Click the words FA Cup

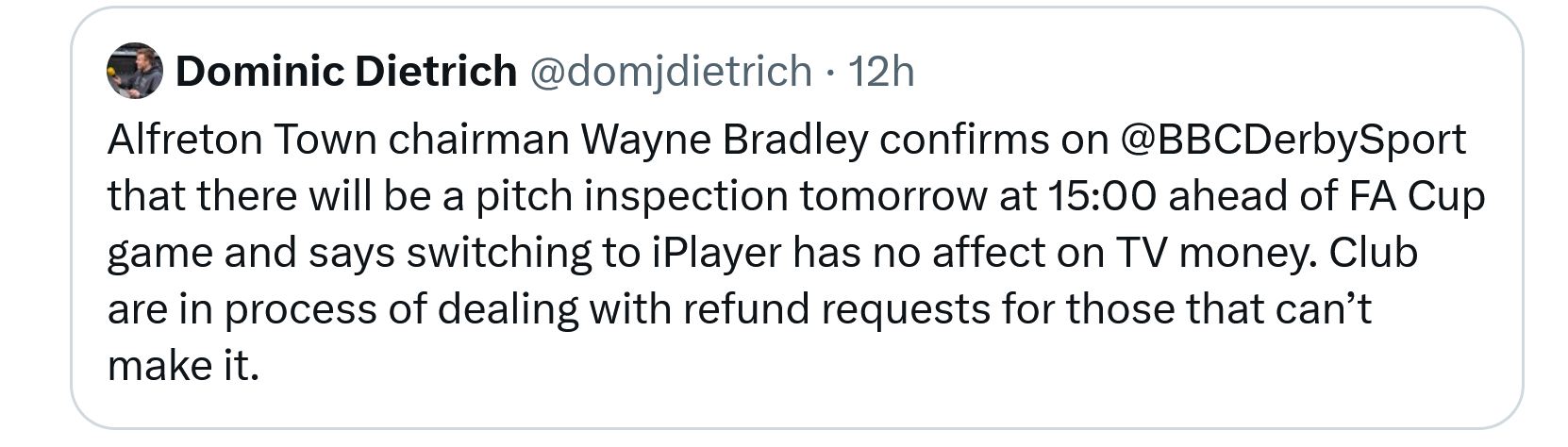click(x=1417, y=196)
